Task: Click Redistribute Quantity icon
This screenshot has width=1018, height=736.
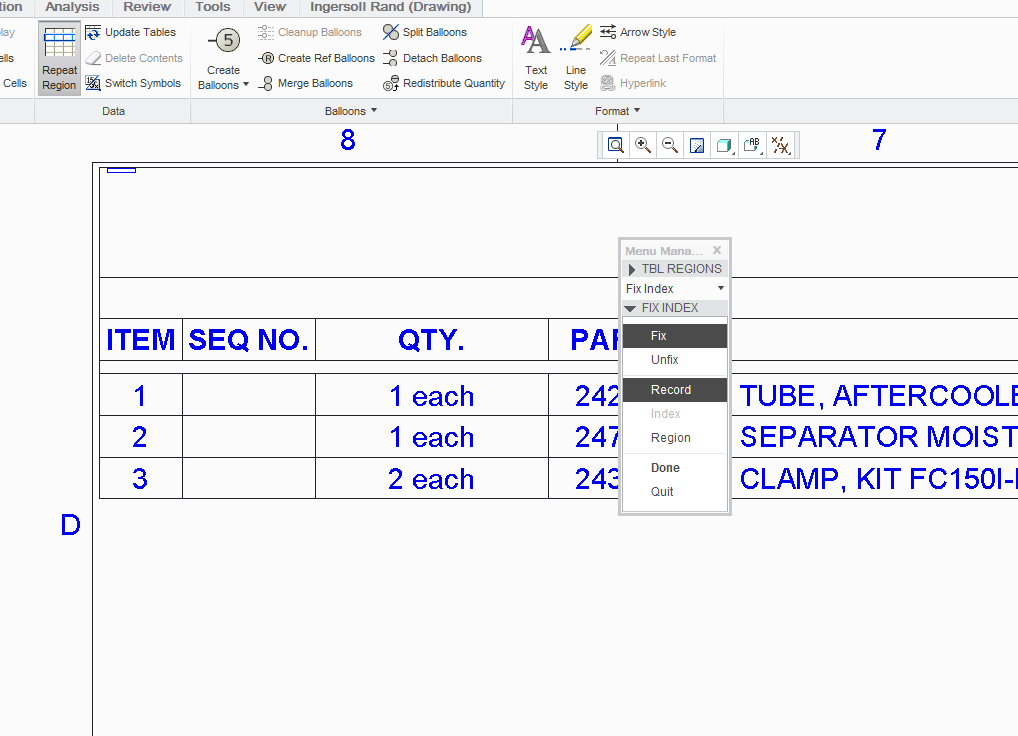Action: point(391,83)
